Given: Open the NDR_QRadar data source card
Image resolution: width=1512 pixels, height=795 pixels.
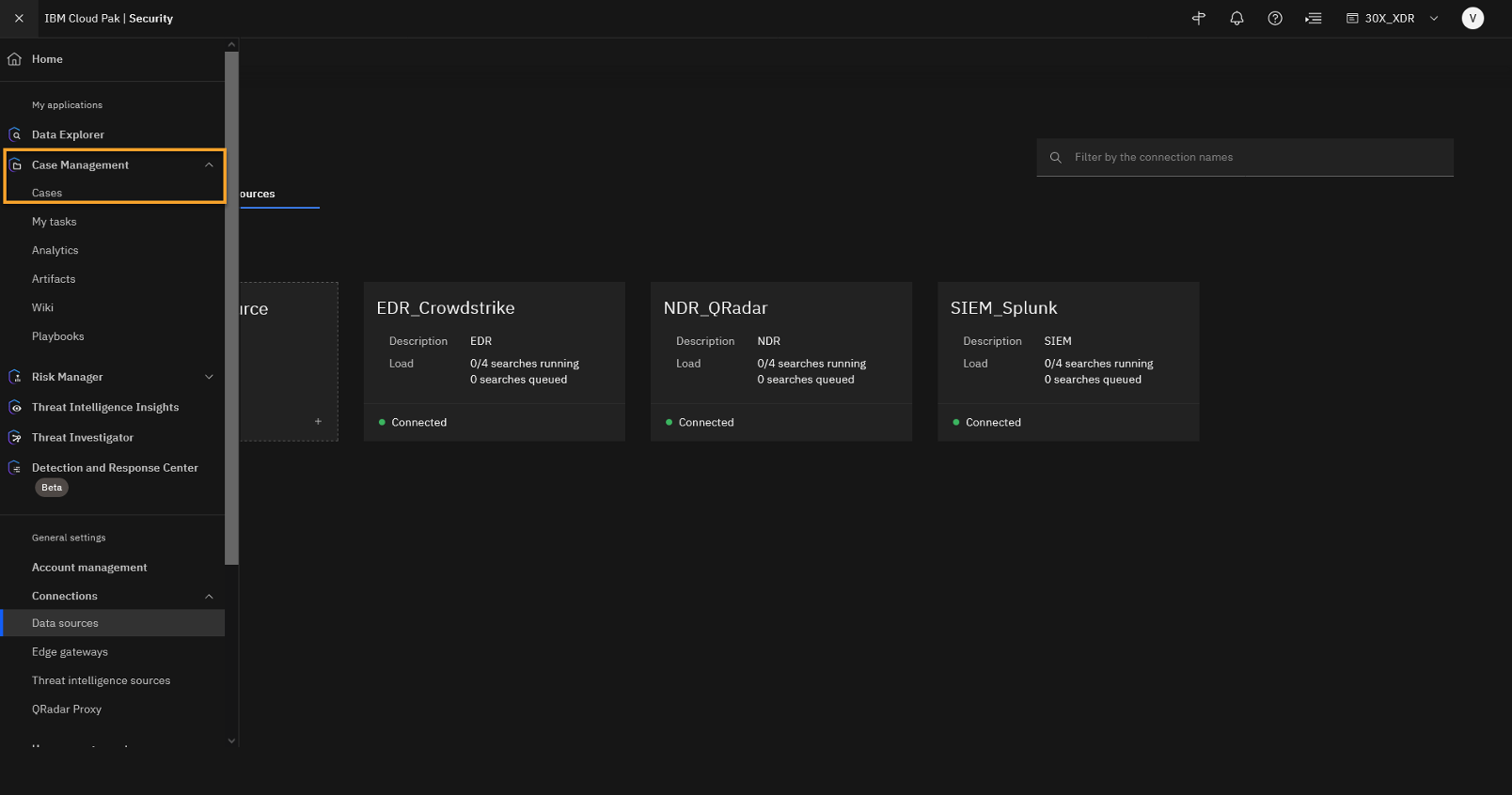Looking at the screenshot, I should [781, 361].
